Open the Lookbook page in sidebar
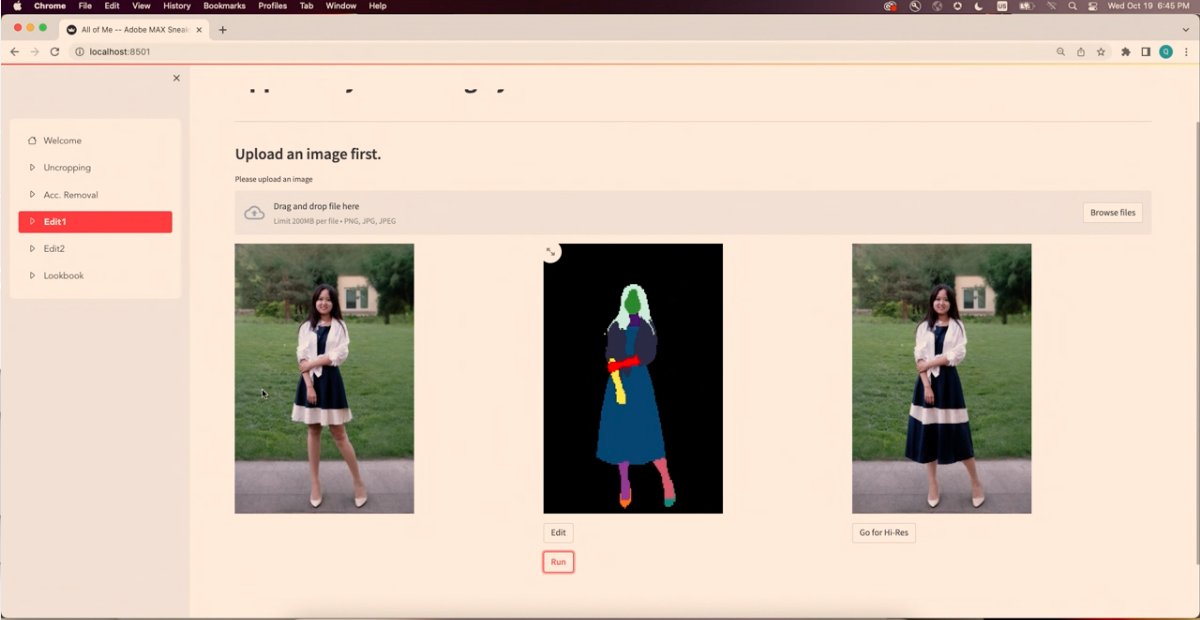The width and height of the screenshot is (1200, 620). 95,276
